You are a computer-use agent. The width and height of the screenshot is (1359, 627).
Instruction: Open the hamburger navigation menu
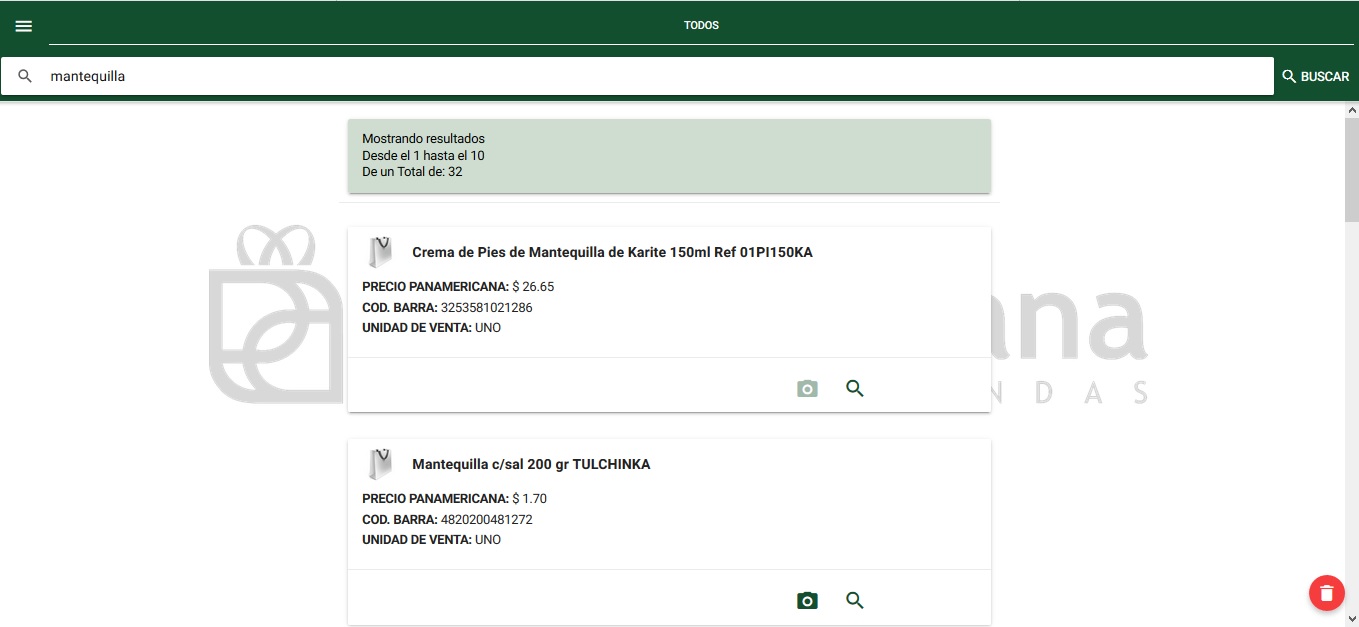pos(23,26)
